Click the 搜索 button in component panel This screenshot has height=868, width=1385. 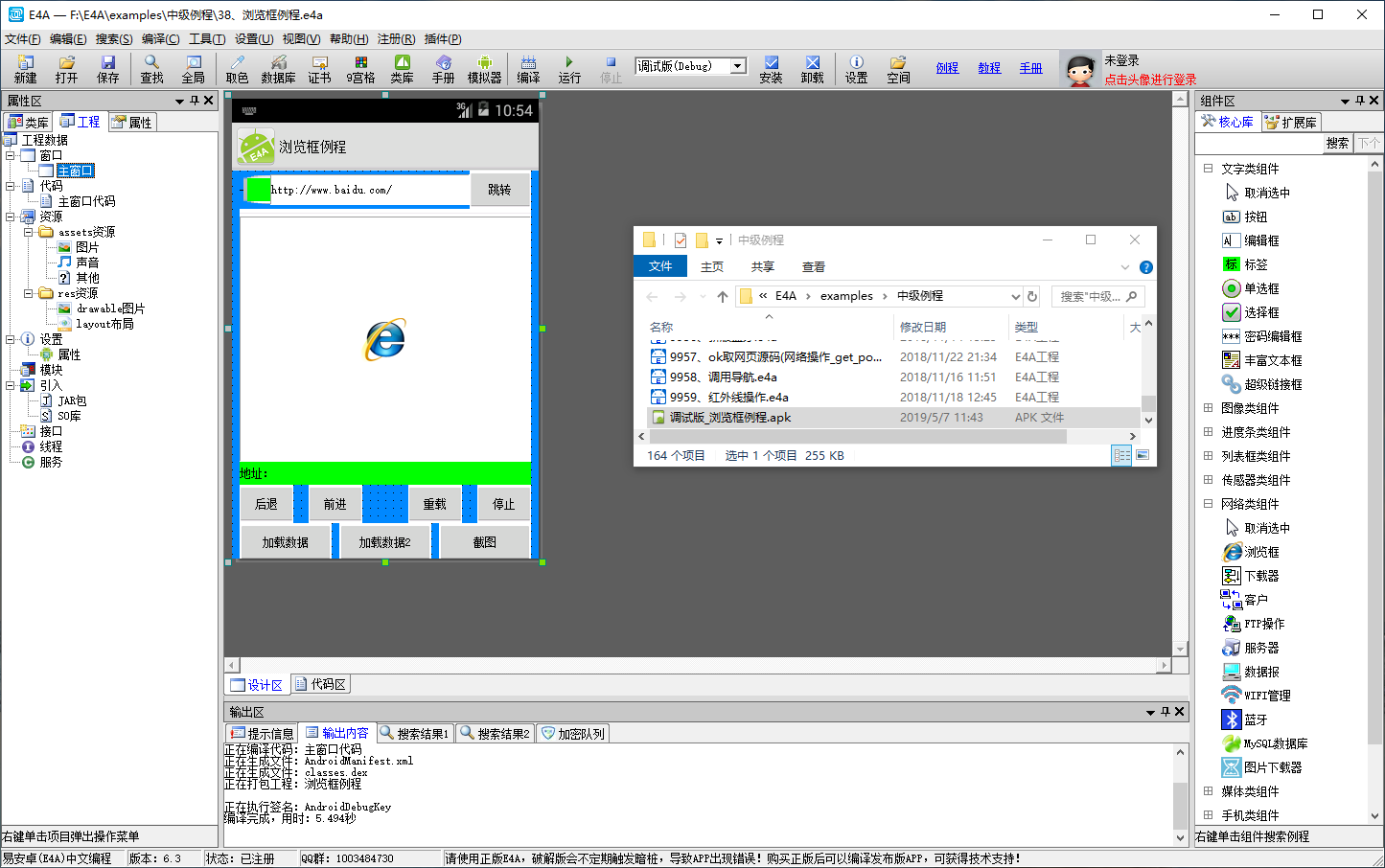click(x=1338, y=144)
